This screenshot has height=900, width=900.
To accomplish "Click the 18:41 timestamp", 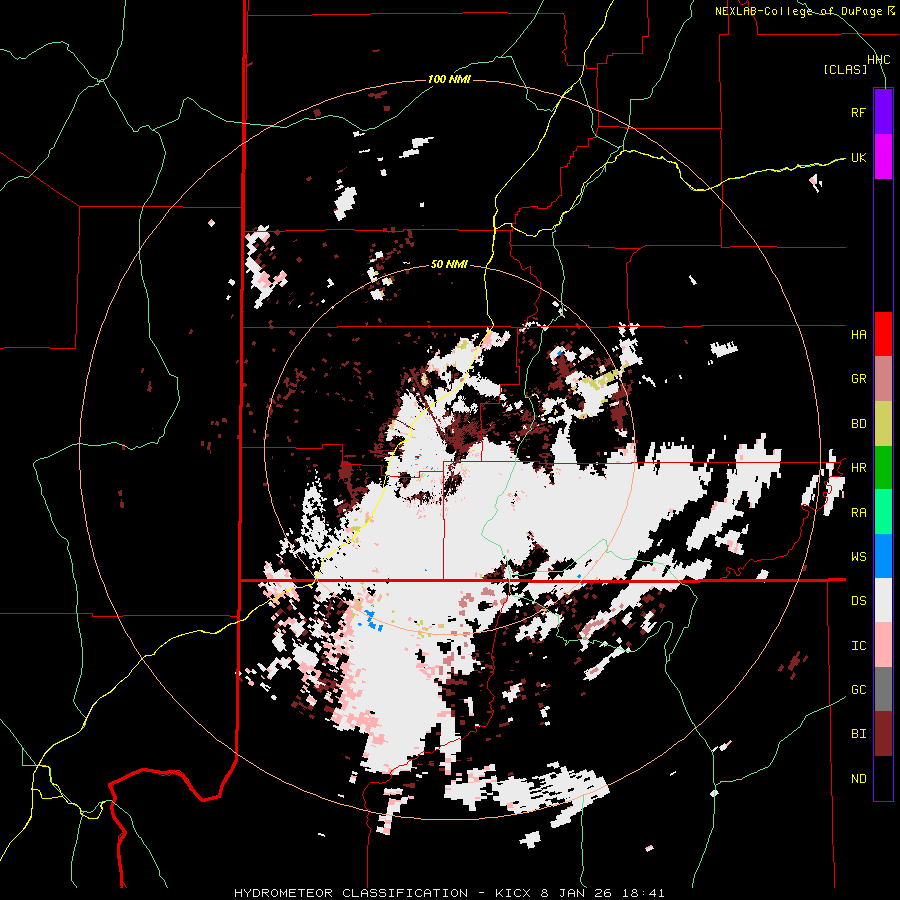I will [642, 893].
